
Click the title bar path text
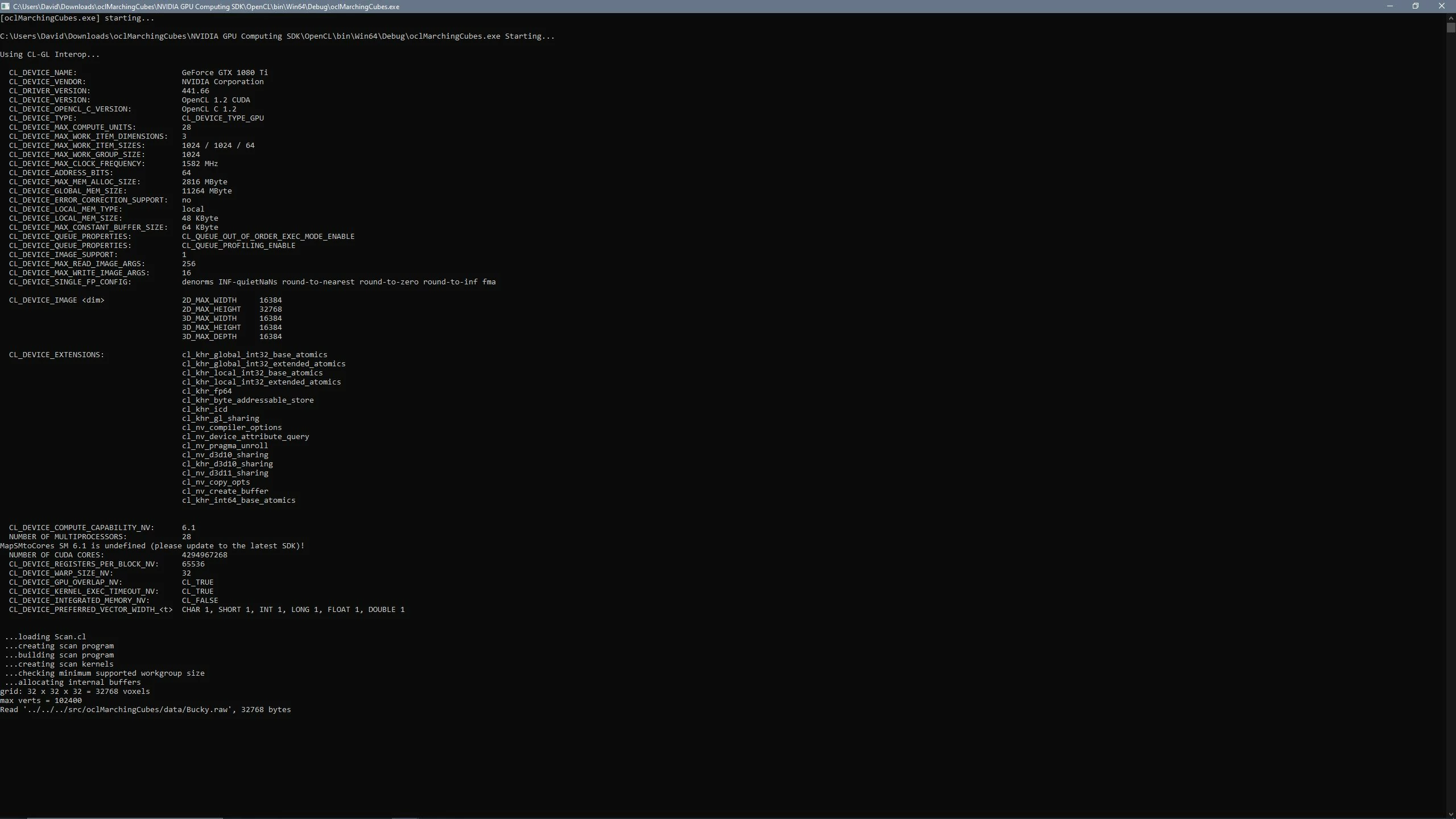[206, 6]
